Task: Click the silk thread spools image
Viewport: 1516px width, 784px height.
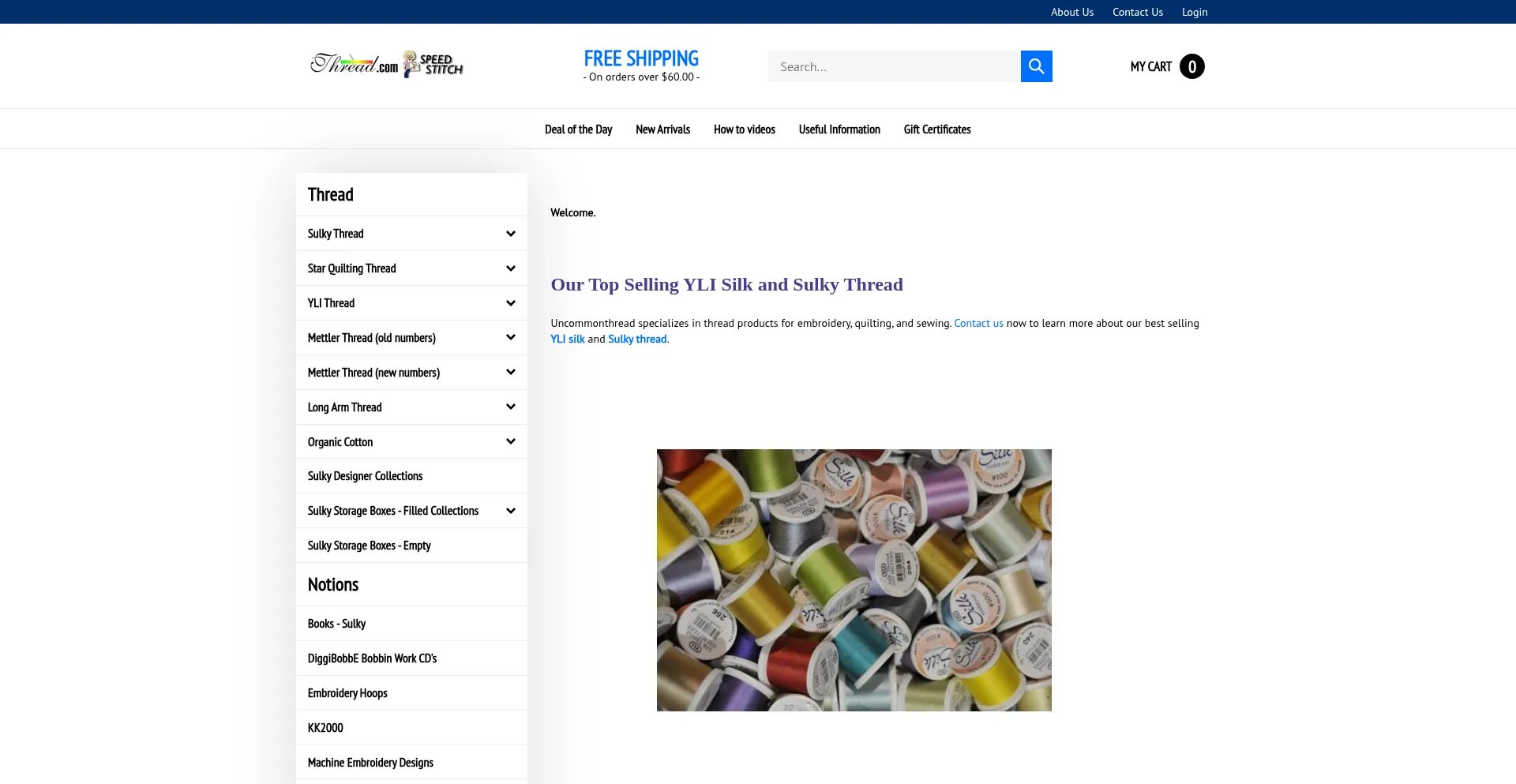Action: click(x=854, y=580)
